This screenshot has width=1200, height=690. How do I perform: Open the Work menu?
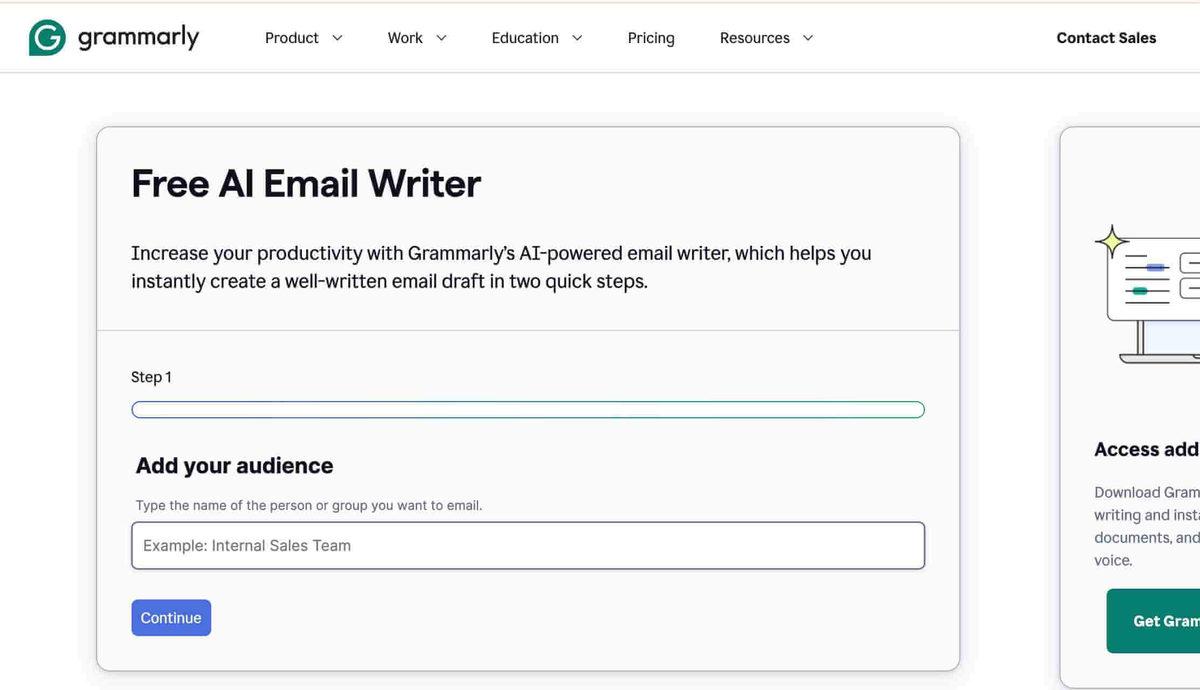pos(405,38)
